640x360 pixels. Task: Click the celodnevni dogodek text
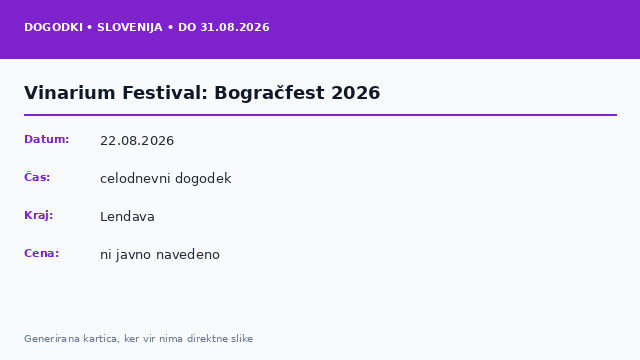(x=166, y=179)
